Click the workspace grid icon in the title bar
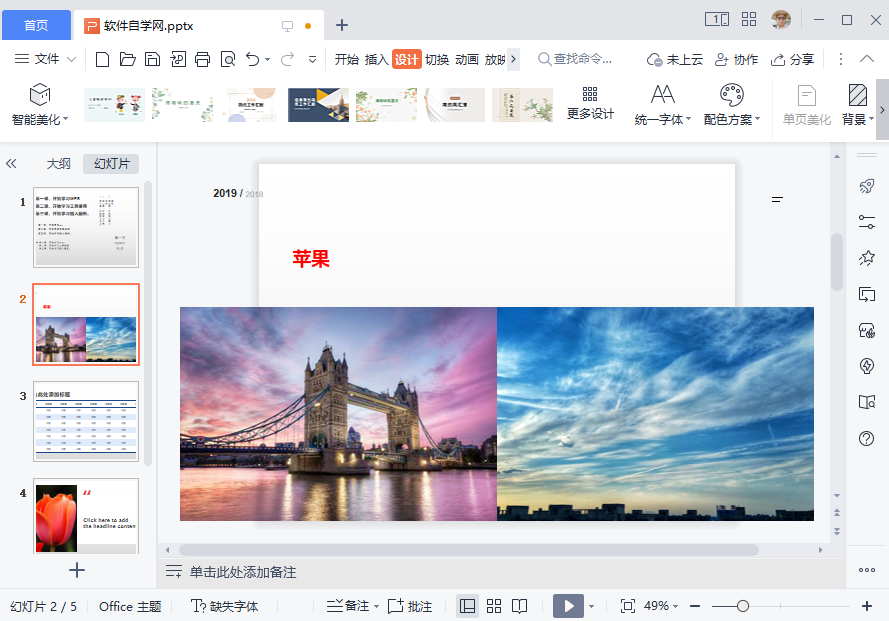The image size is (889, 621). coord(749,19)
